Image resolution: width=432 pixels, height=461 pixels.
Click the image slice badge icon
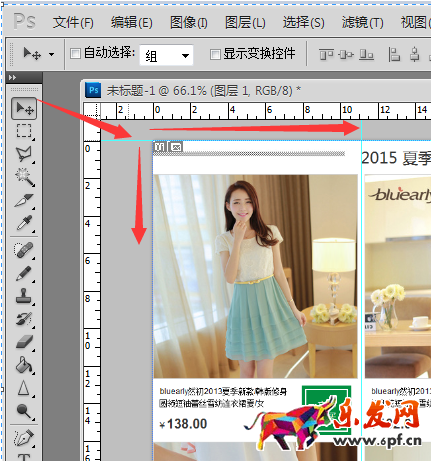point(176,147)
